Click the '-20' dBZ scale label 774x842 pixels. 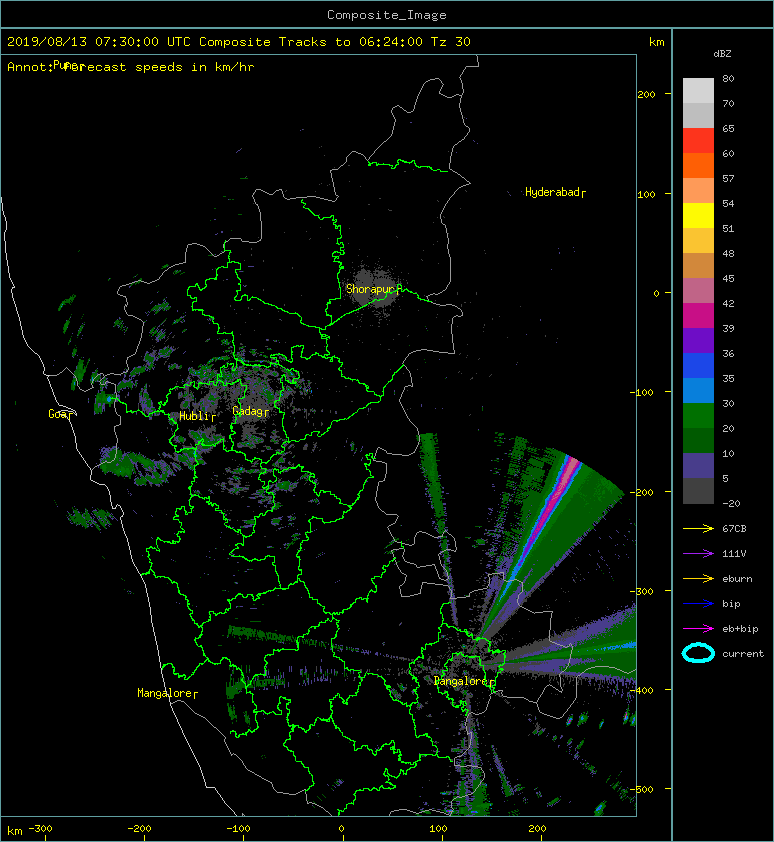tap(731, 504)
